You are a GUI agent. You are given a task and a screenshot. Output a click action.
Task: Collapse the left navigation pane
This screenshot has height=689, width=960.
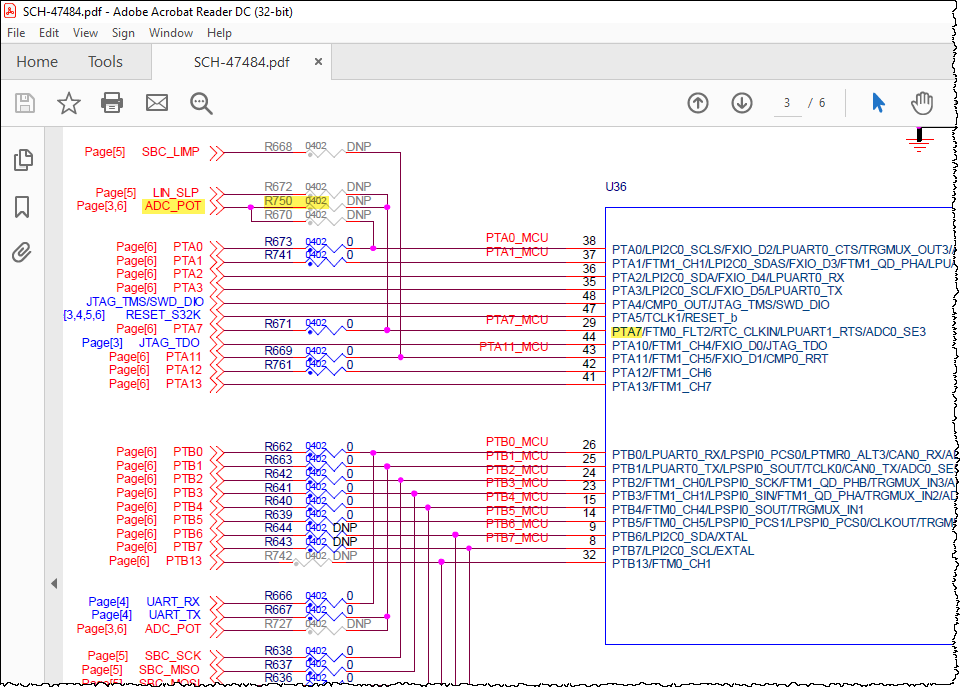pyautogui.click(x=54, y=583)
